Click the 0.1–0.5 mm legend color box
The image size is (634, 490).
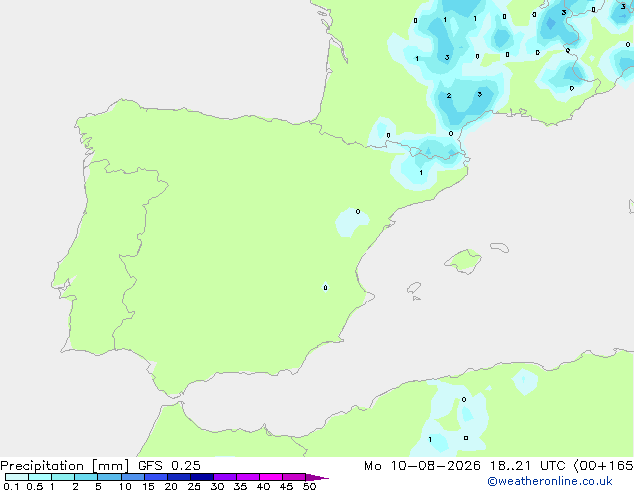17,477
